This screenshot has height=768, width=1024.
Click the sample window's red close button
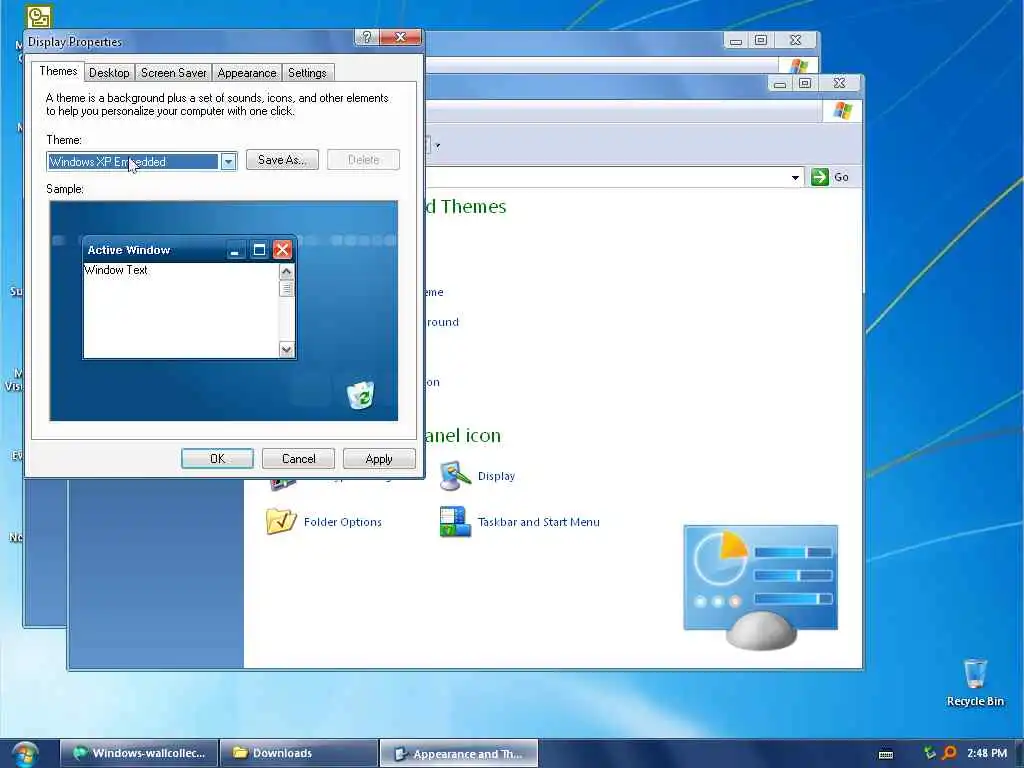[282, 249]
